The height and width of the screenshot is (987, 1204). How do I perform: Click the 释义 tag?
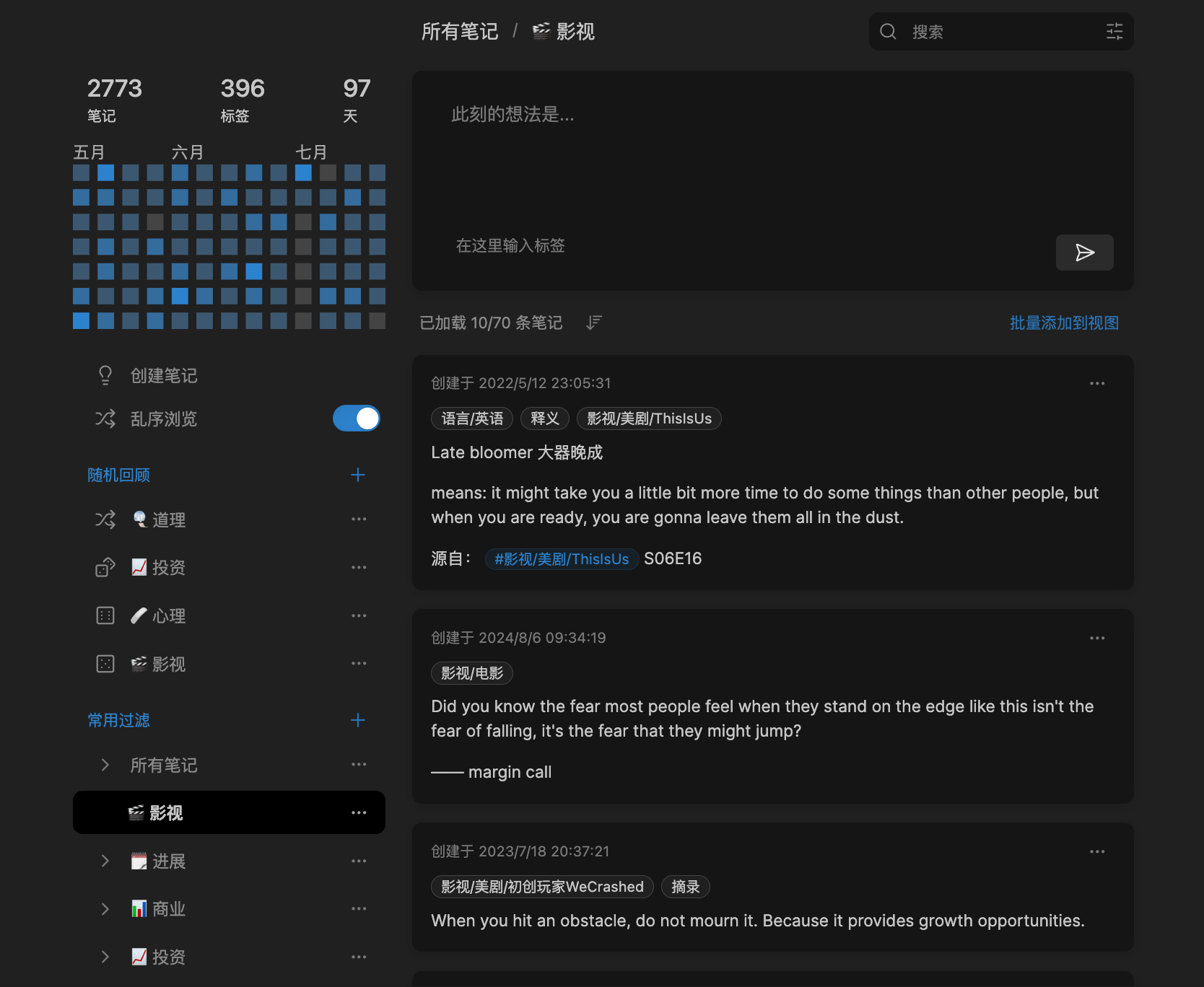(545, 418)
